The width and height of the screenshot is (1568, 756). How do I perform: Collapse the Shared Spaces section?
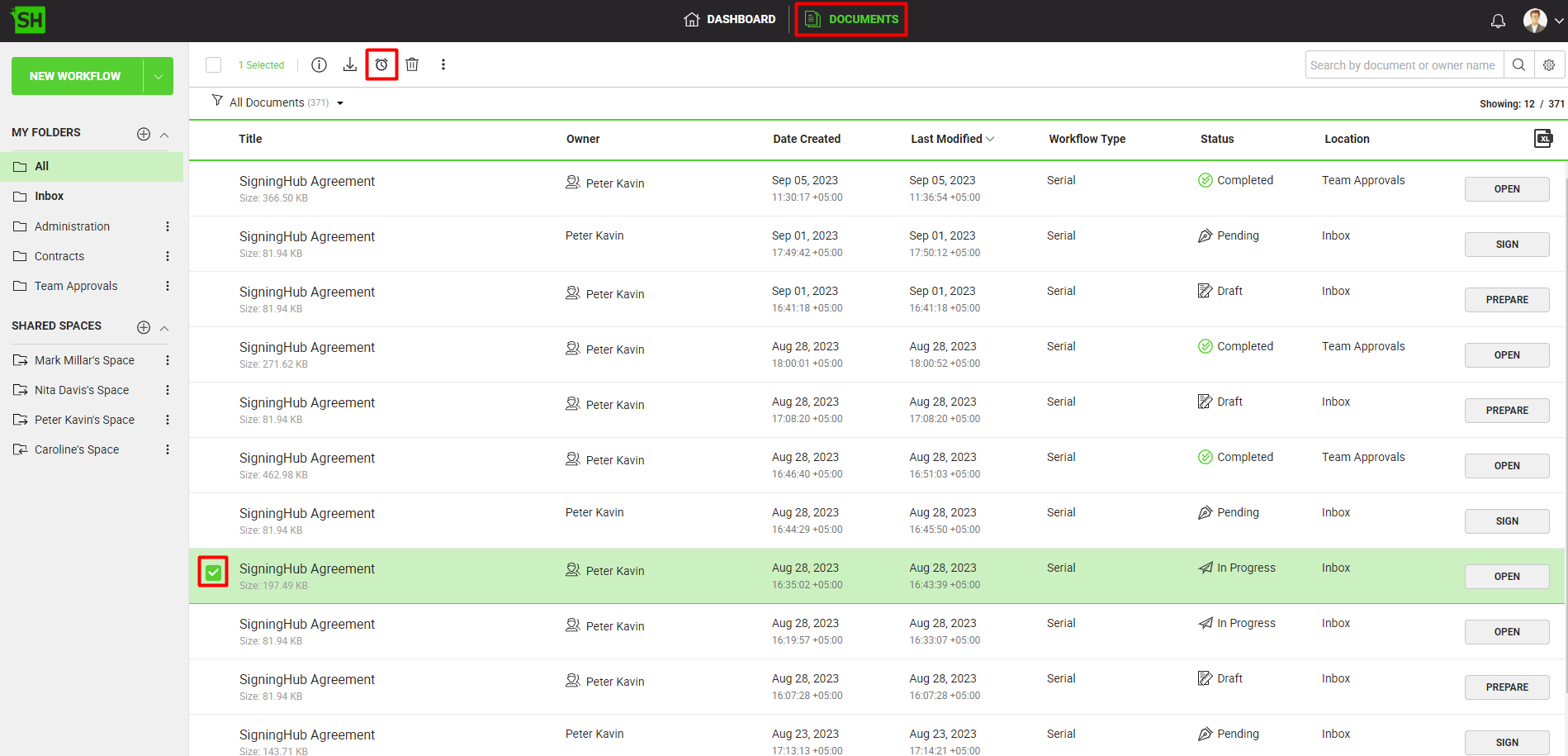[164, 328]
